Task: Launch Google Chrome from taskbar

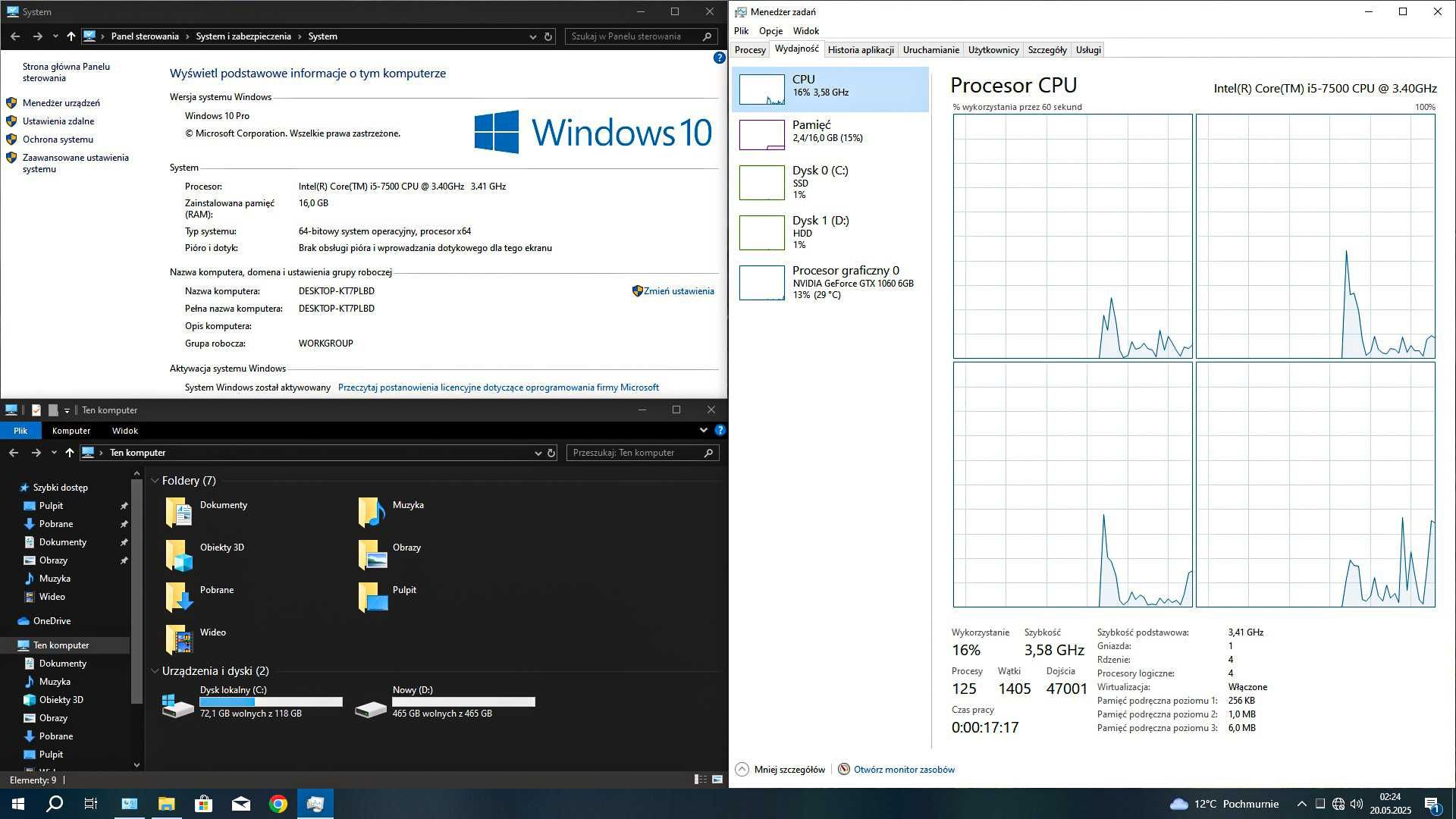Action: pos(278,804)
